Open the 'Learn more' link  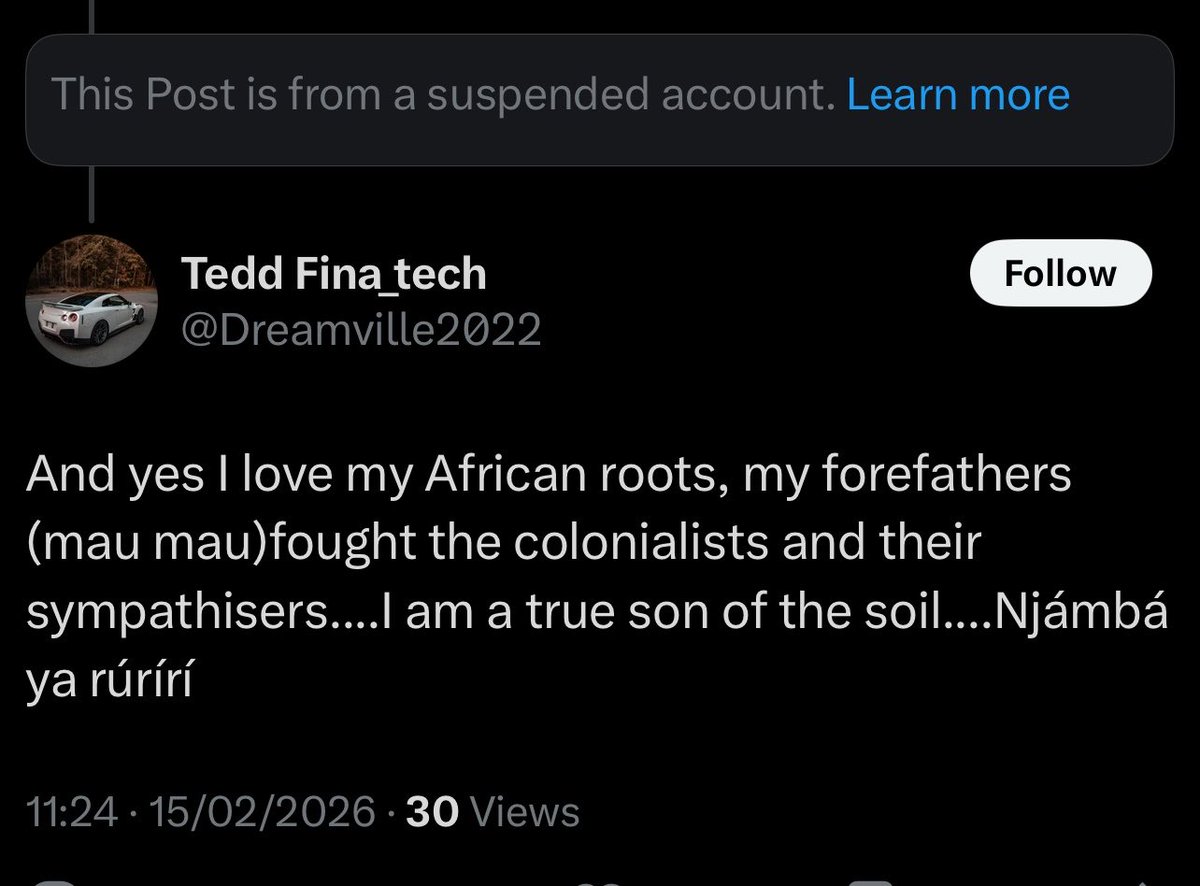tap(958, 95)
